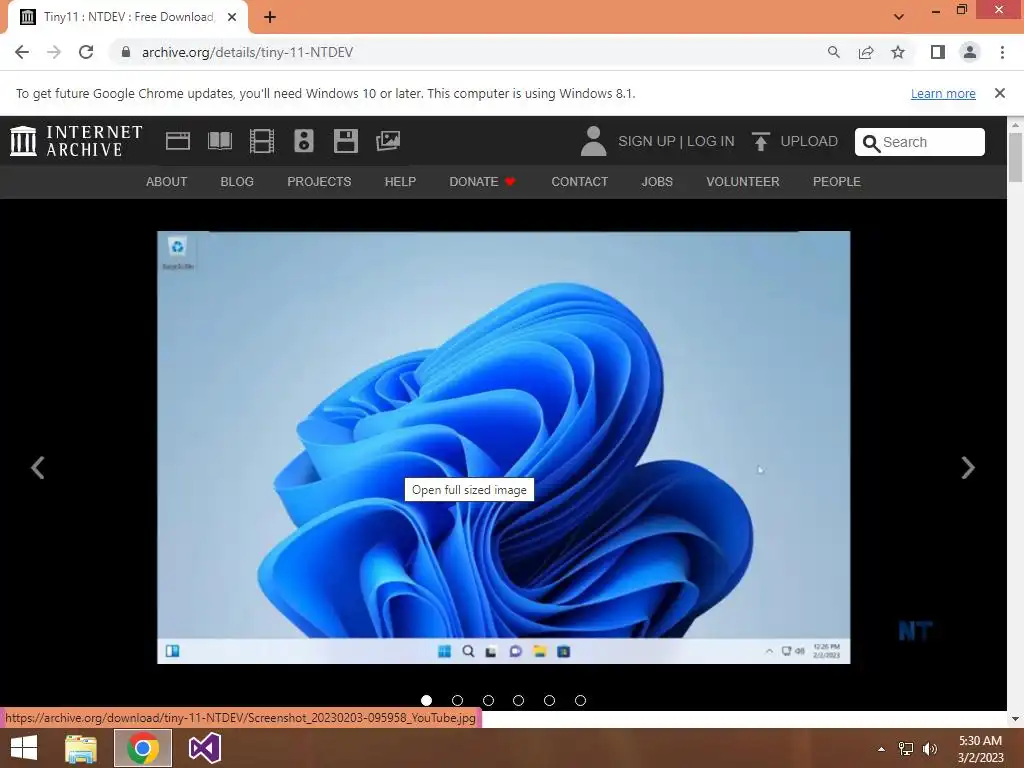1024x768 pixels.
Task: Toggle Chrome side panel icon
Action: (x=938, y=52)
